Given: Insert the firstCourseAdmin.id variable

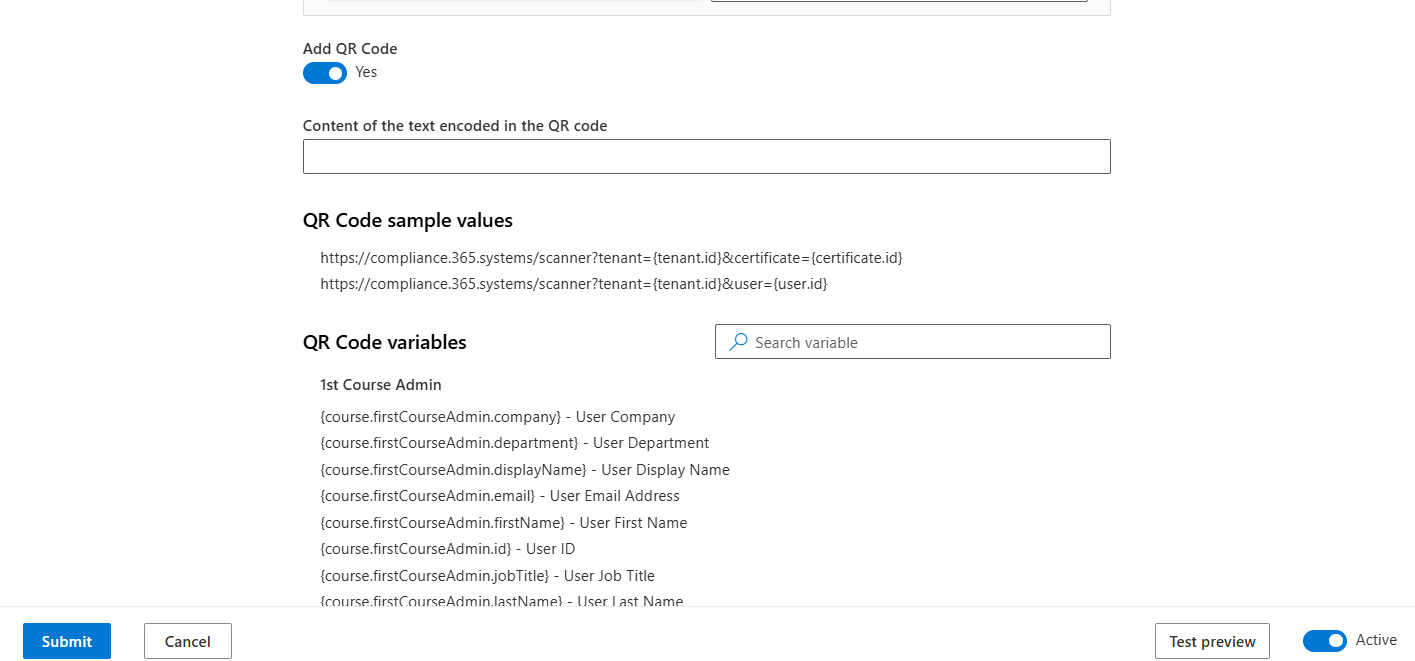Looking at the screenshot, I should click(447, 549).
